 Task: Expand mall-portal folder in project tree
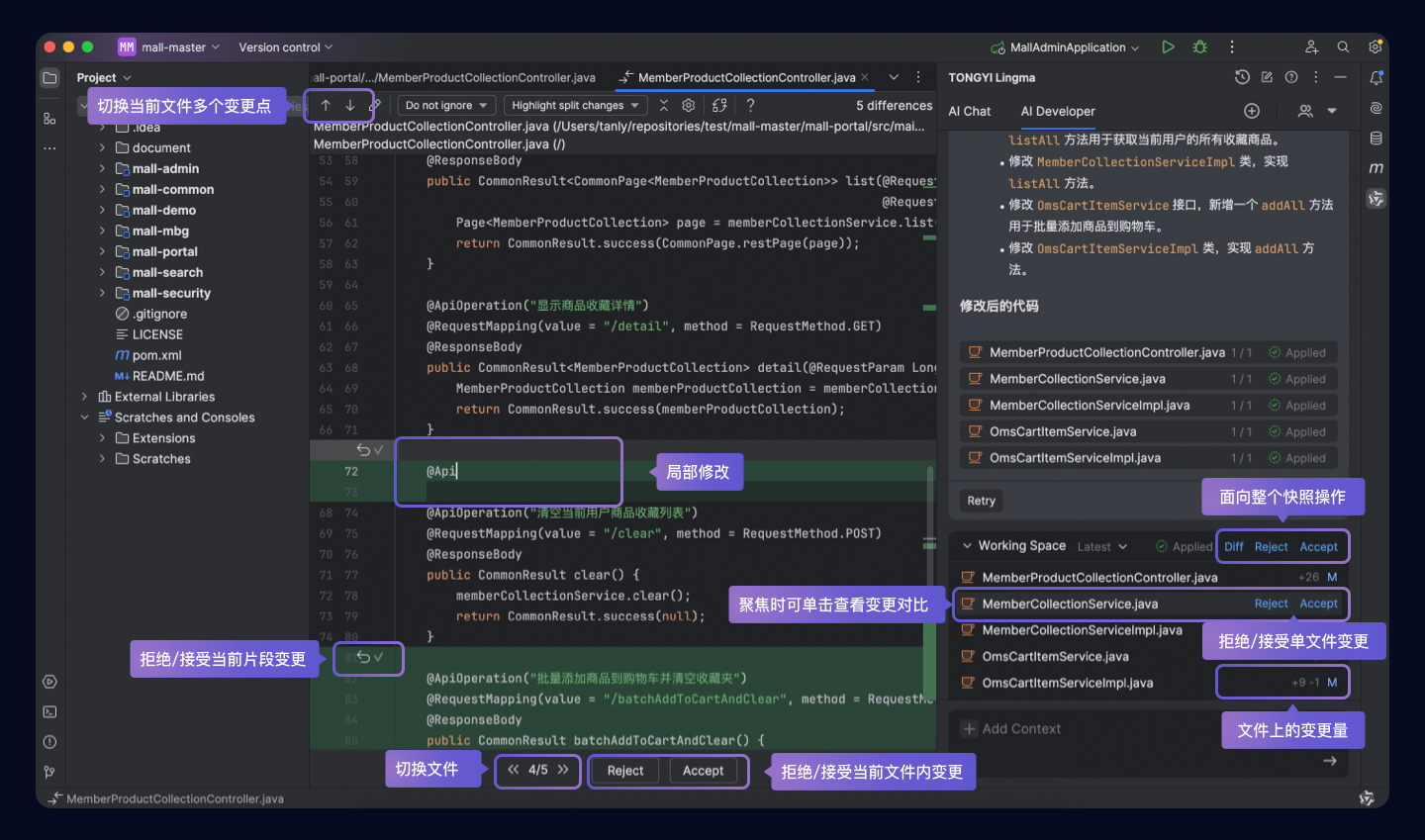pyautogui.click(x=102, y=251)
